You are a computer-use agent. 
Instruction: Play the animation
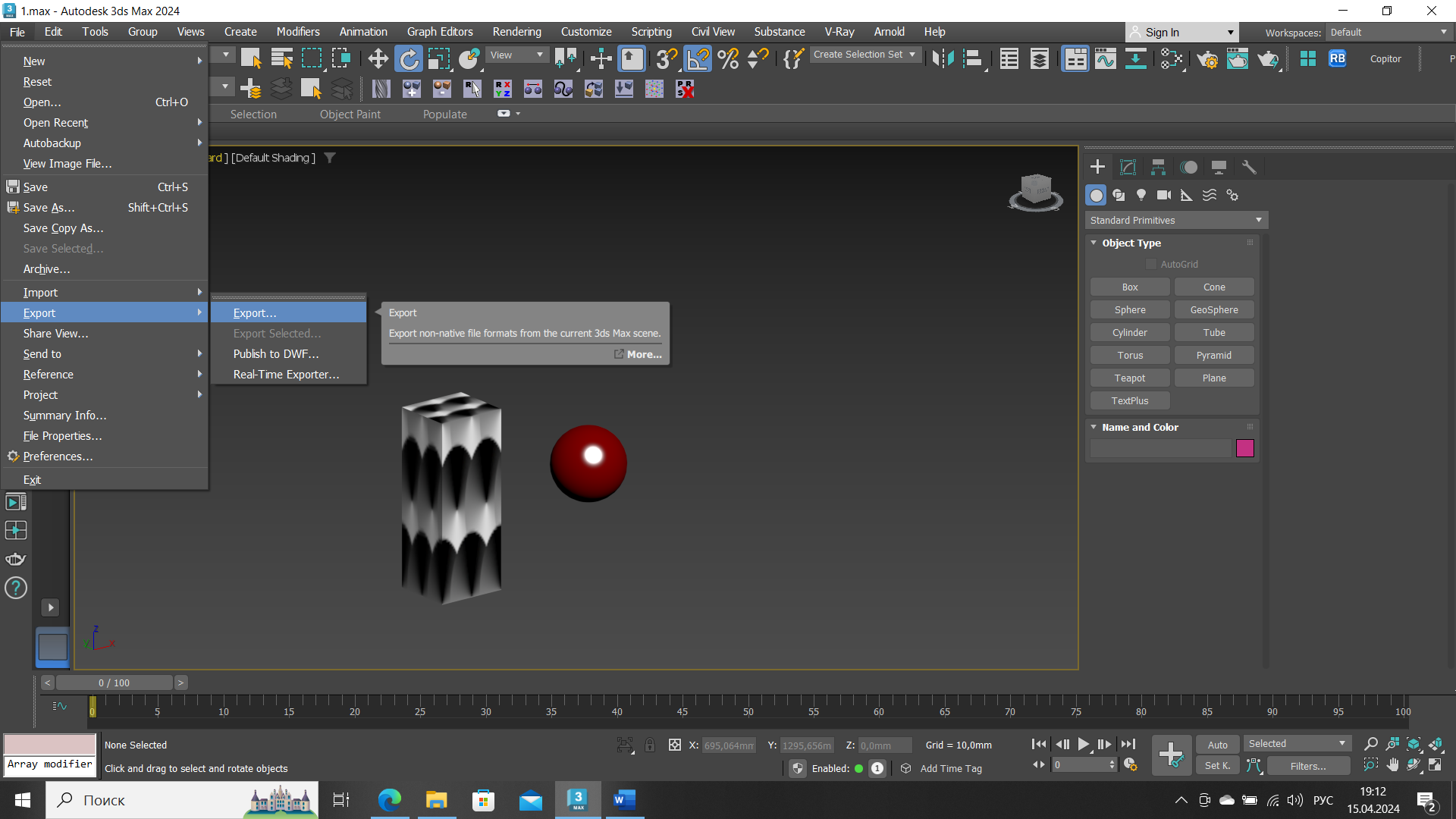1084,745
